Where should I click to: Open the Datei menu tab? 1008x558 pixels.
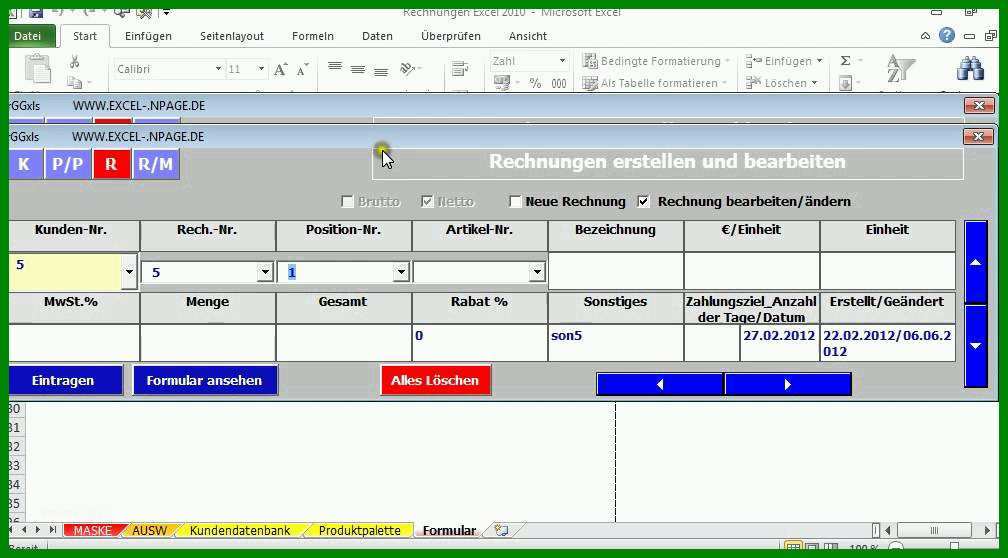[x=28, y=36]
